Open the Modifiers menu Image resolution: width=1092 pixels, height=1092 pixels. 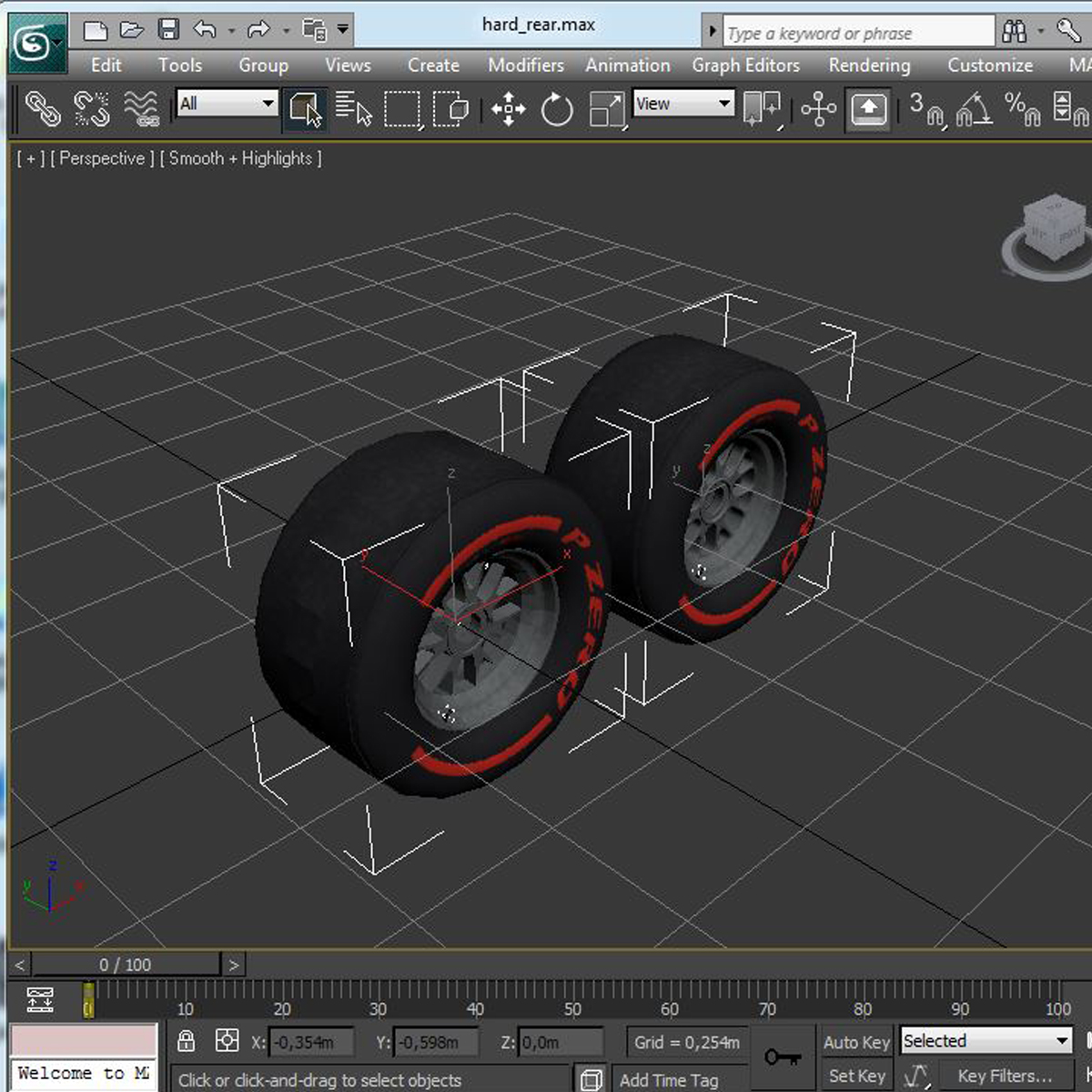pyautogui.click(x=526, y=65)
